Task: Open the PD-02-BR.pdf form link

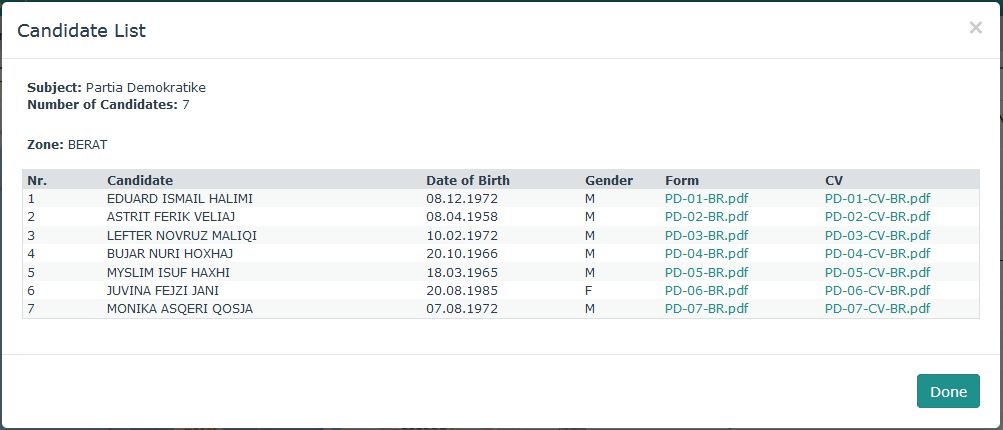Action: (706, 217)
